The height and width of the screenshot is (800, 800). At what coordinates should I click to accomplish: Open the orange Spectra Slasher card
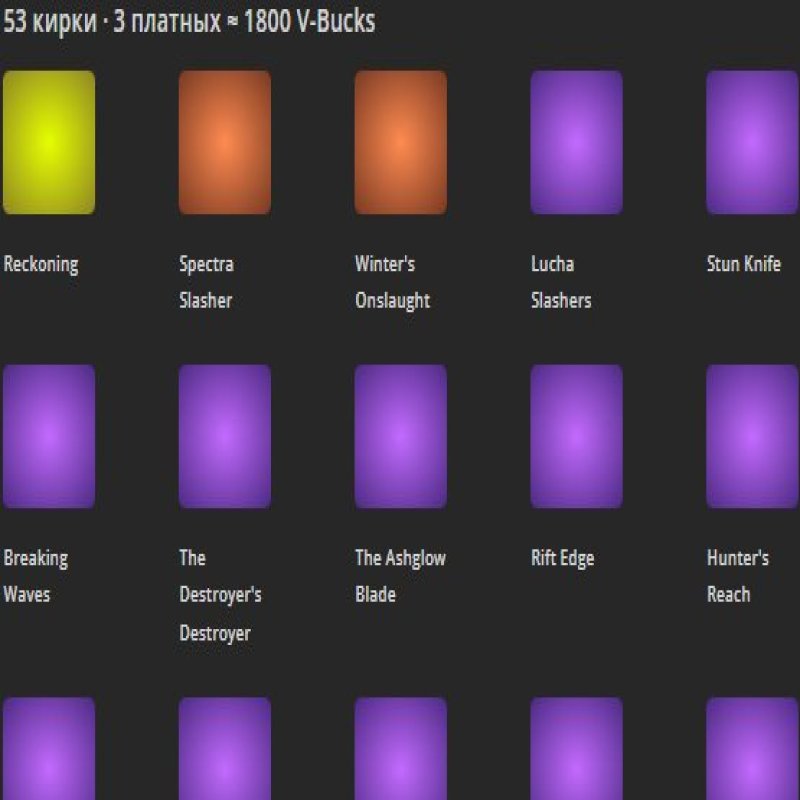224,140
